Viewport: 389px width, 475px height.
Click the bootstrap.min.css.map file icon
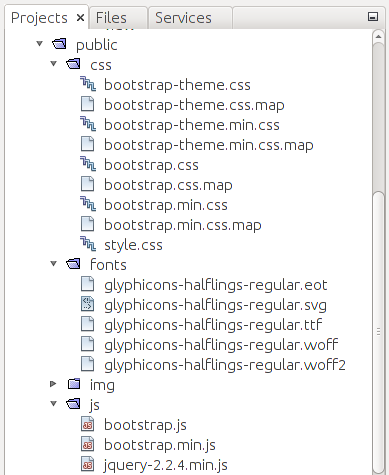[88, 224]
